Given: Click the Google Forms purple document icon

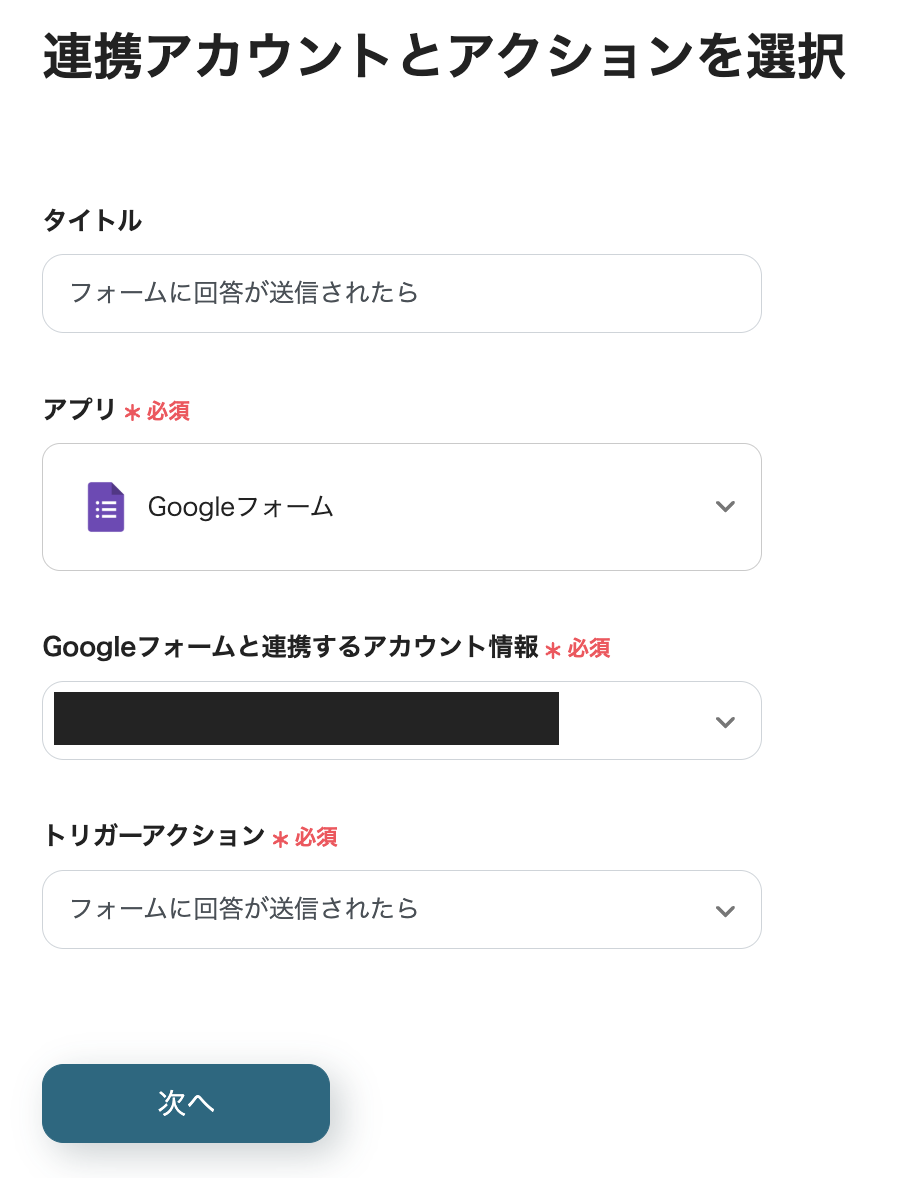Looking at the screenshot, I should click(x=106, y=507).
